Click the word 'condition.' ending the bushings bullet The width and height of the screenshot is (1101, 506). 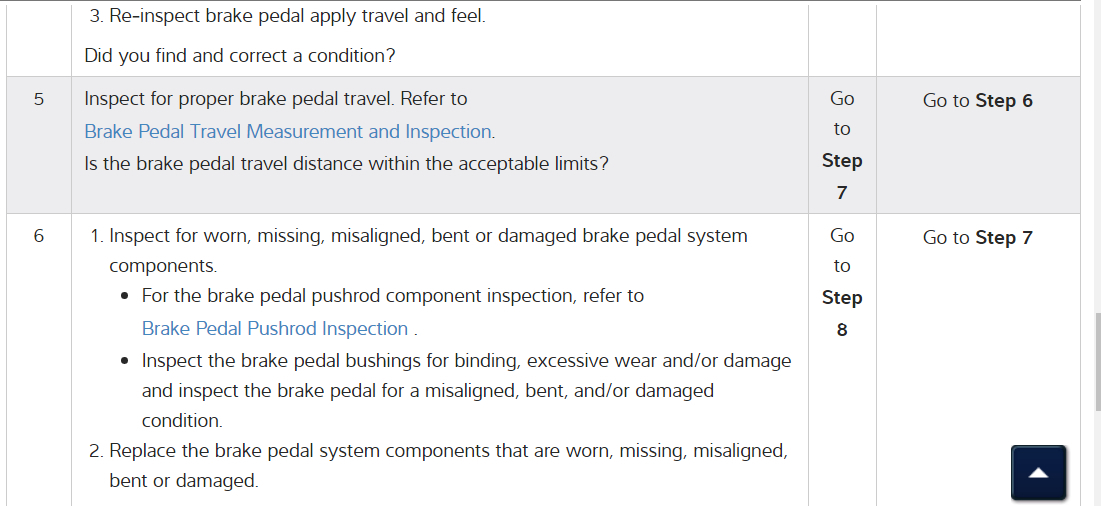tap(182, 421)
